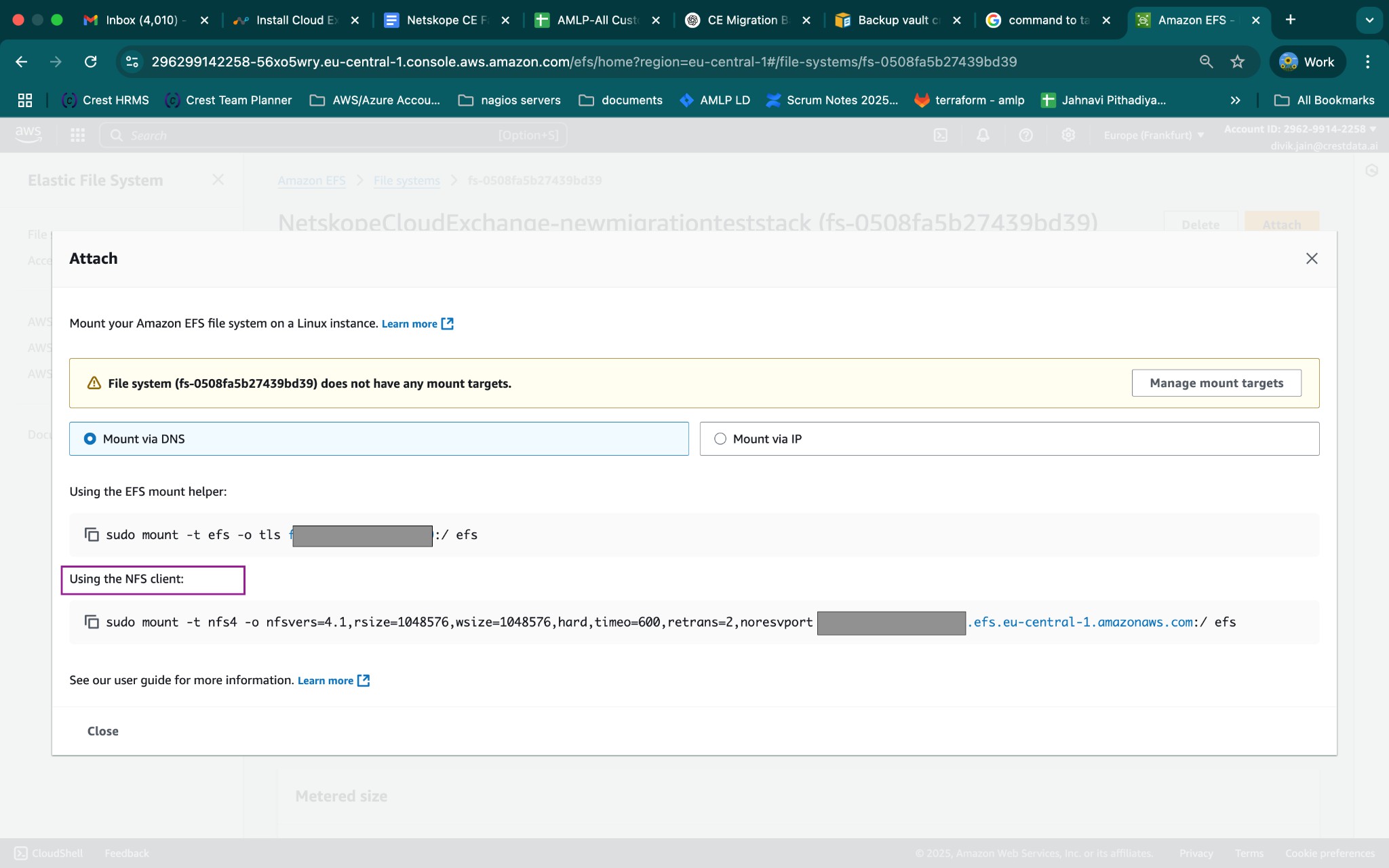The width and height of the screenshot is (1389, 868).
Task: Open AWS notifications bell
Action: (983, 135)
